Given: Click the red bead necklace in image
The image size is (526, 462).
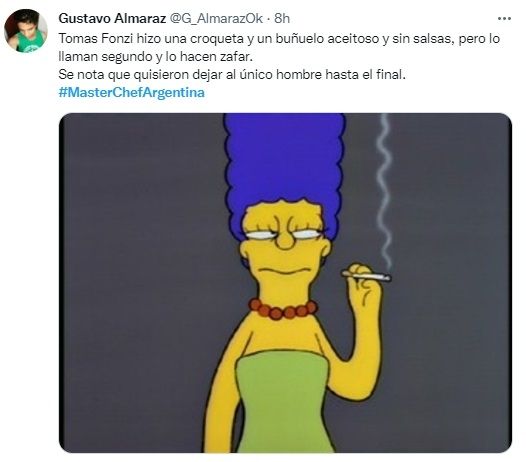Looking at the screenshot, I should [x=283, y=309].
